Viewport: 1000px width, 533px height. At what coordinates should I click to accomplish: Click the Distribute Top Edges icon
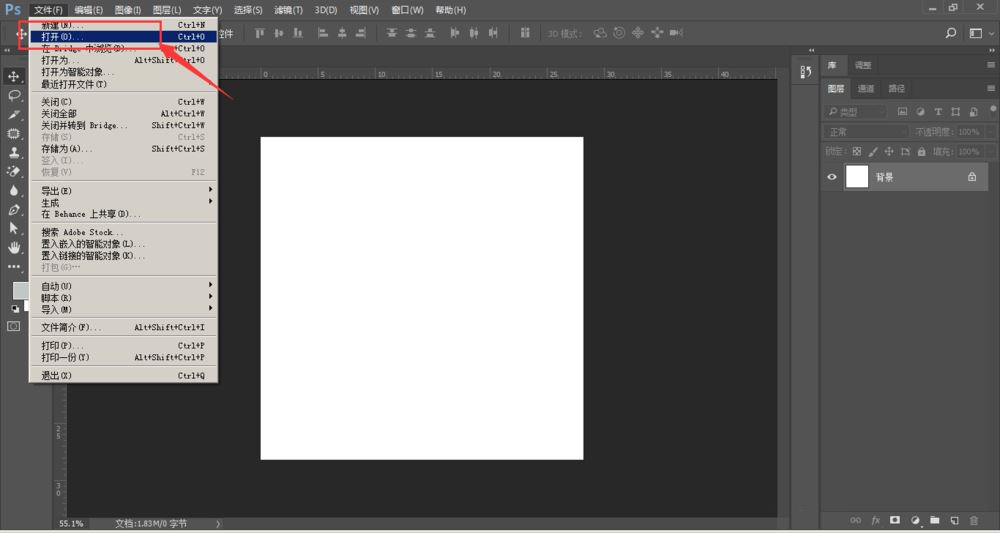[x=392, y=33]
